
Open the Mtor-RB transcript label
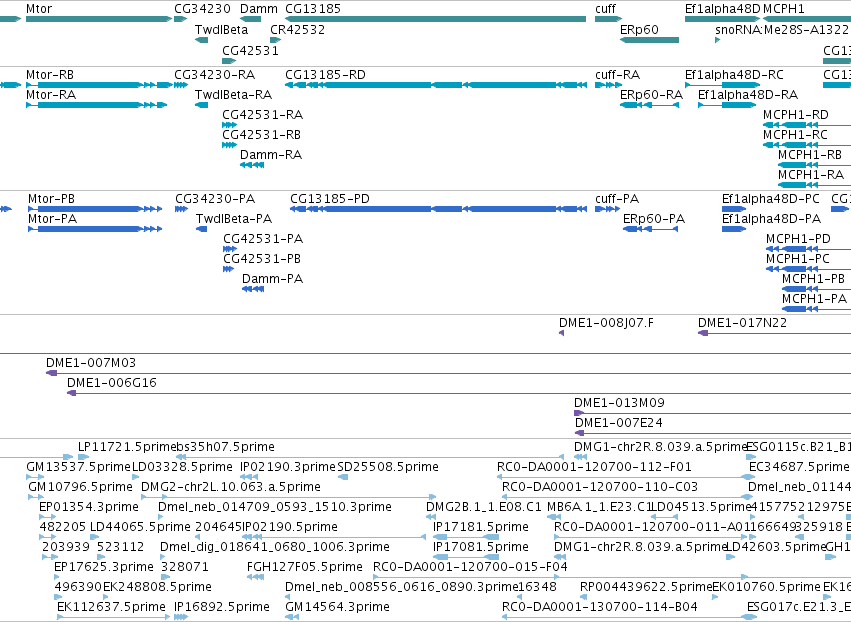point(50,74)
